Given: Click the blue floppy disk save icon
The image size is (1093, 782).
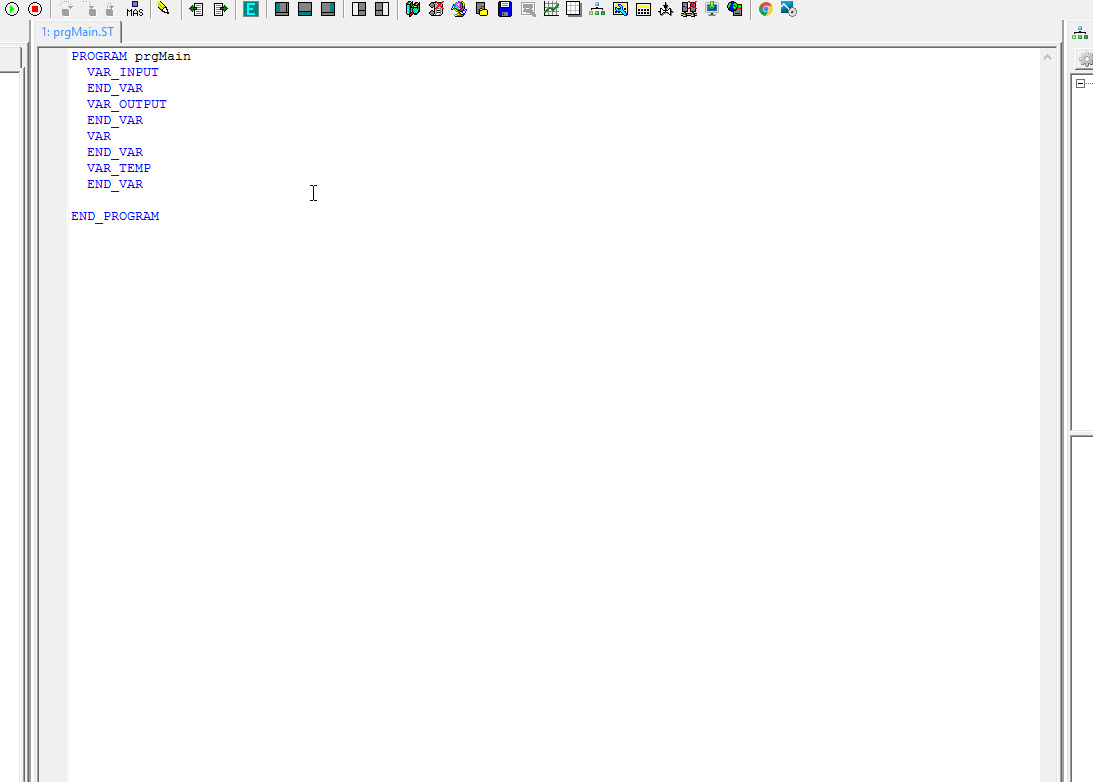Looking at the screenshot, I should [505, 9].
